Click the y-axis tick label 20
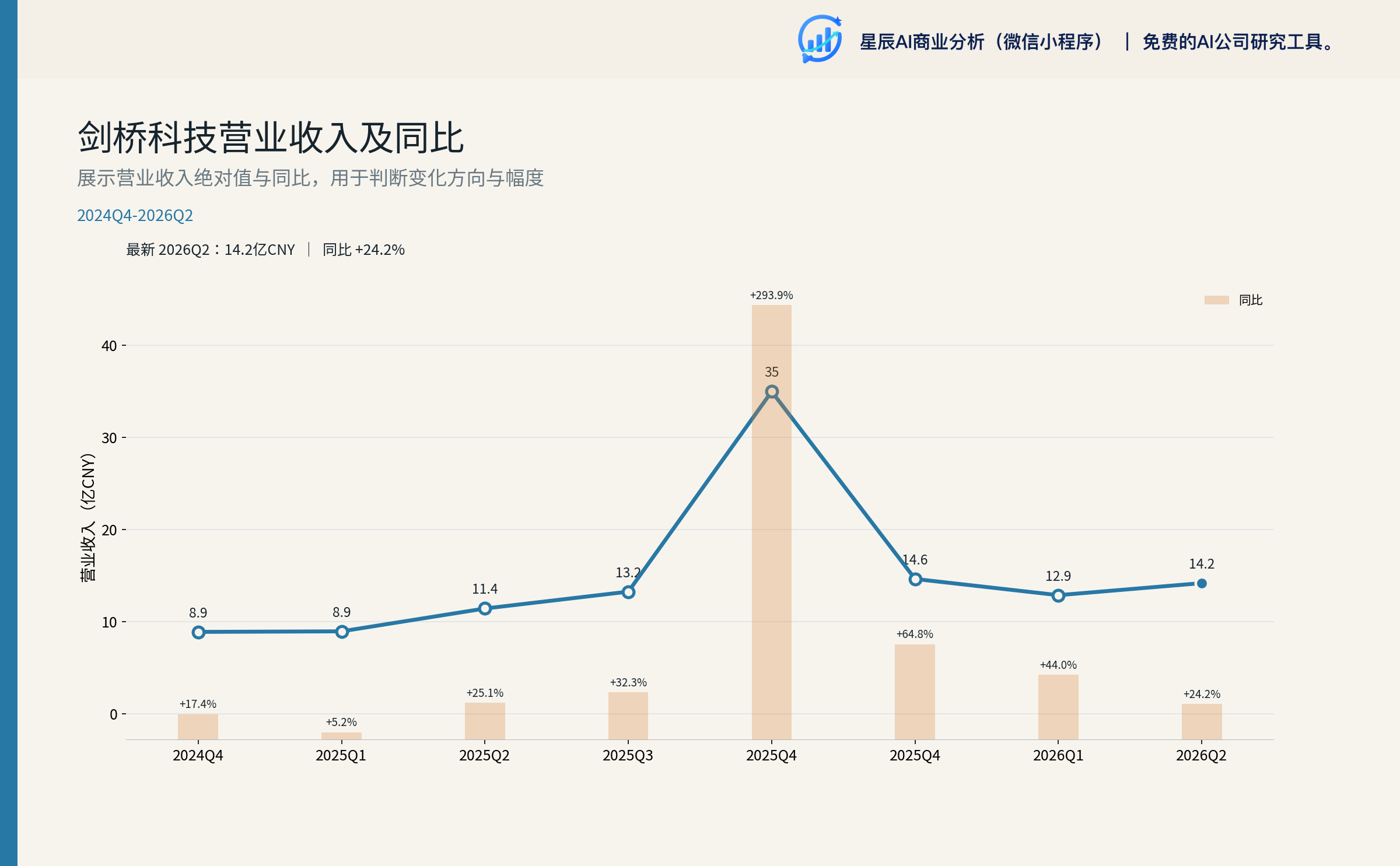The height and width of the screenshot is (866, 1400). coord(109,530)
